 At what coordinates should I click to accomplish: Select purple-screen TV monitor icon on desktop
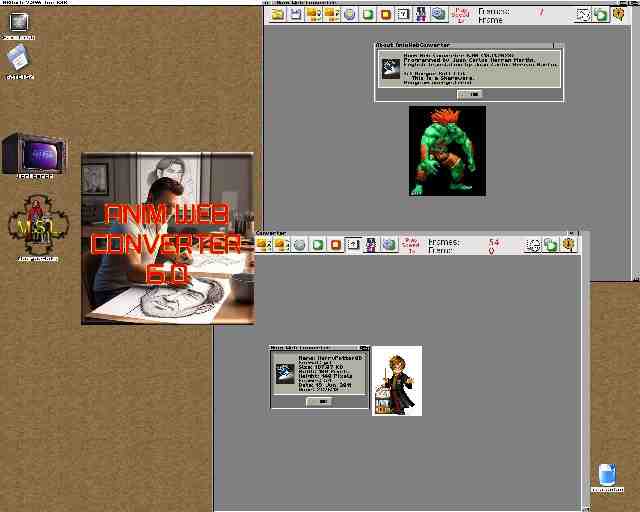point(34,156)
